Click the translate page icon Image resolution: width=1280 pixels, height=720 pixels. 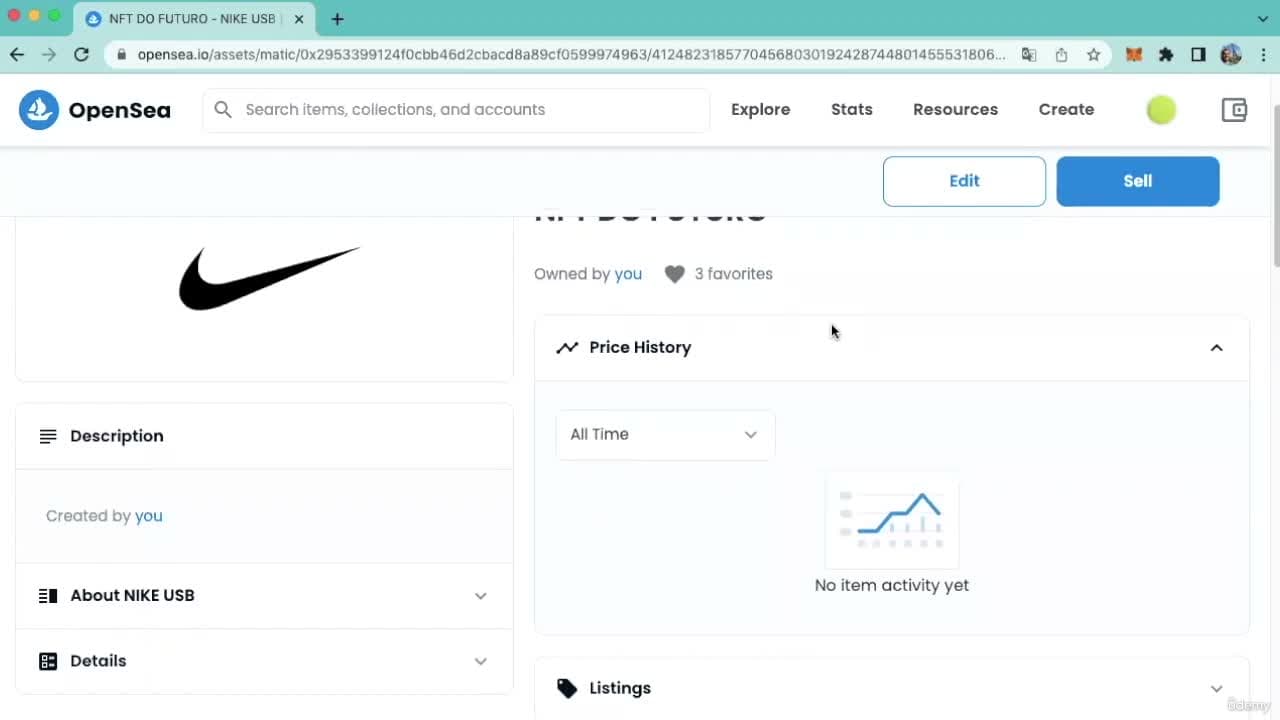tap(1029, 55)
